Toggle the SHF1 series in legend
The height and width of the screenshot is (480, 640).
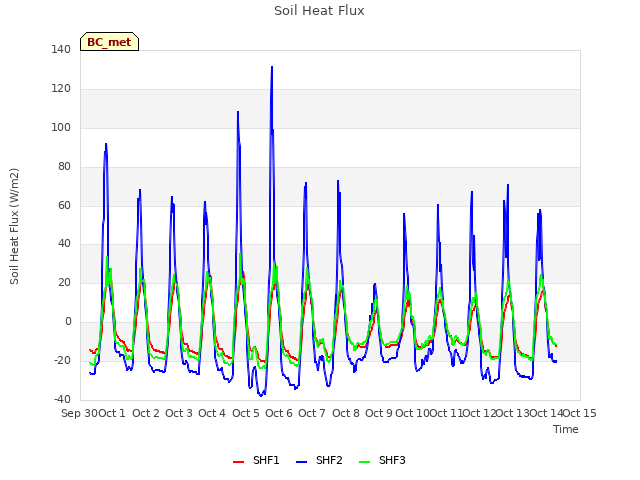click(x=256, y=460)
